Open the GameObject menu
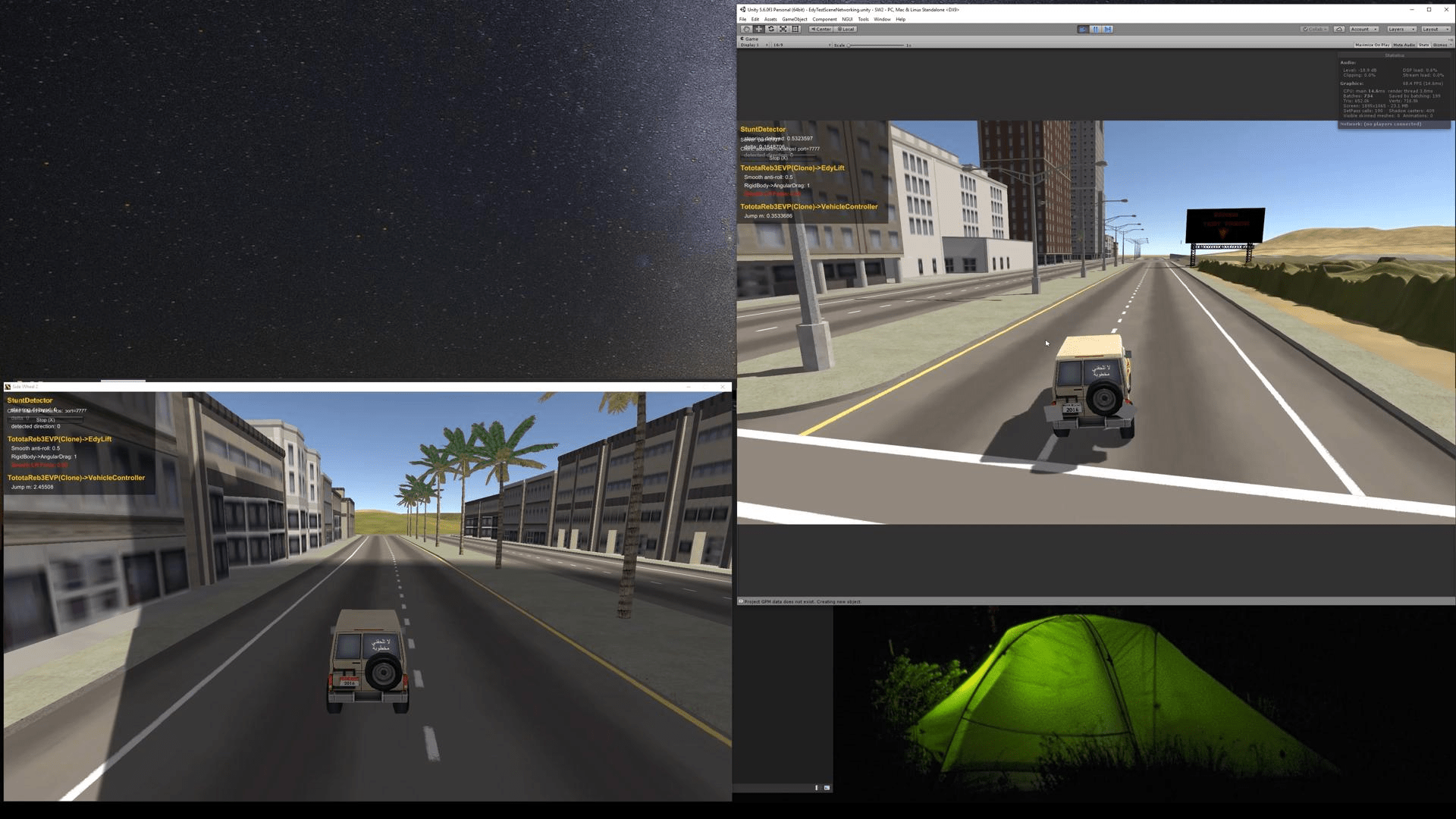The height and width of the screenshot is (819, 1456). point(795,19)
